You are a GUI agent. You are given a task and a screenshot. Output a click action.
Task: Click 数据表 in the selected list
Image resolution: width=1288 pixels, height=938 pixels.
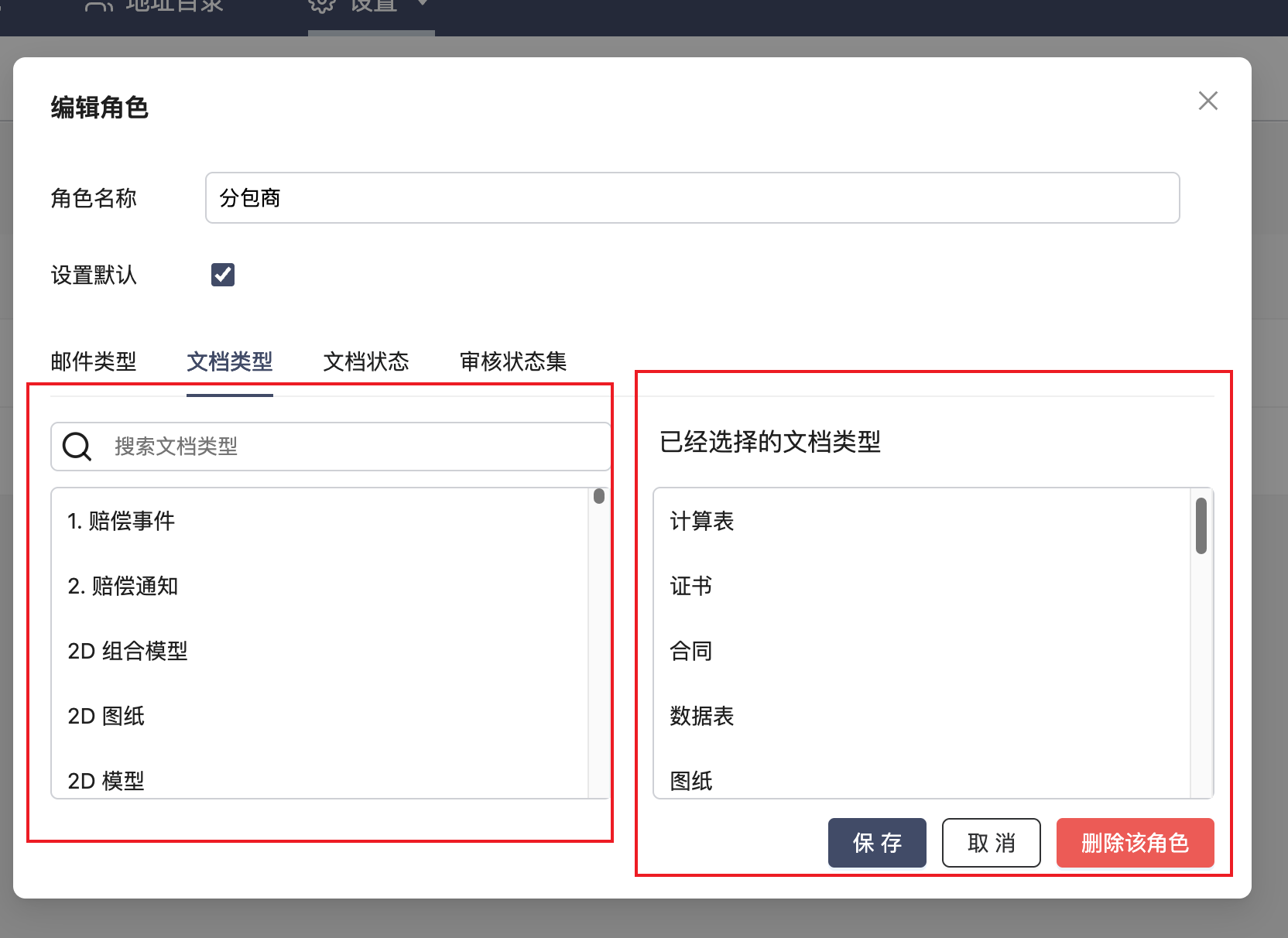click(x=702, y=716)
